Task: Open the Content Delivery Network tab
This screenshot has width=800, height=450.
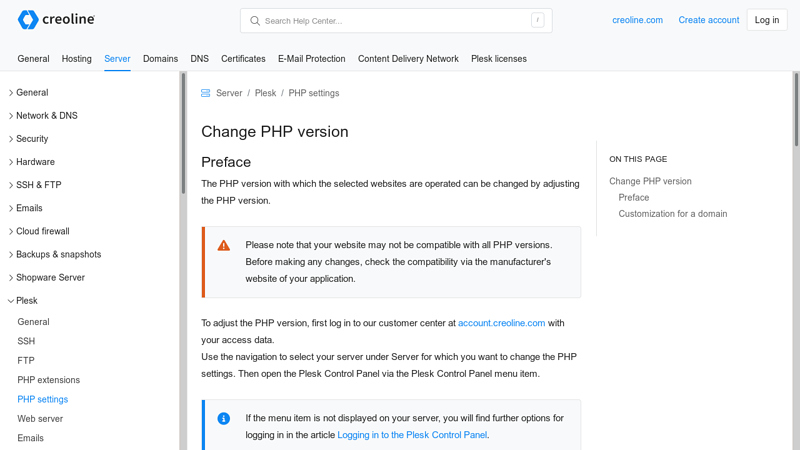Action: click(408, 59)
